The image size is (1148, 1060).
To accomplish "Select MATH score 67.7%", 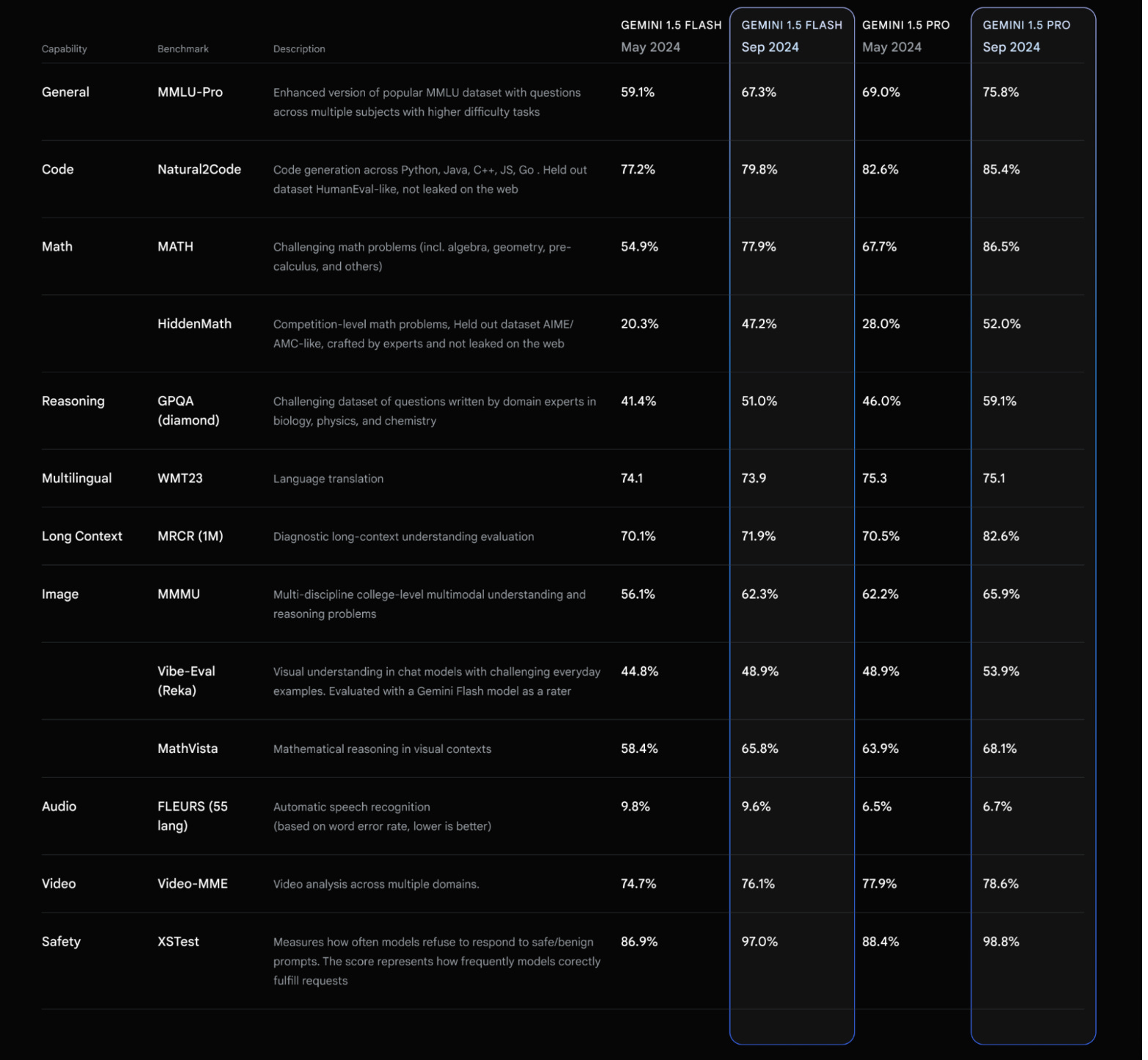I will [x=879, y=247].
